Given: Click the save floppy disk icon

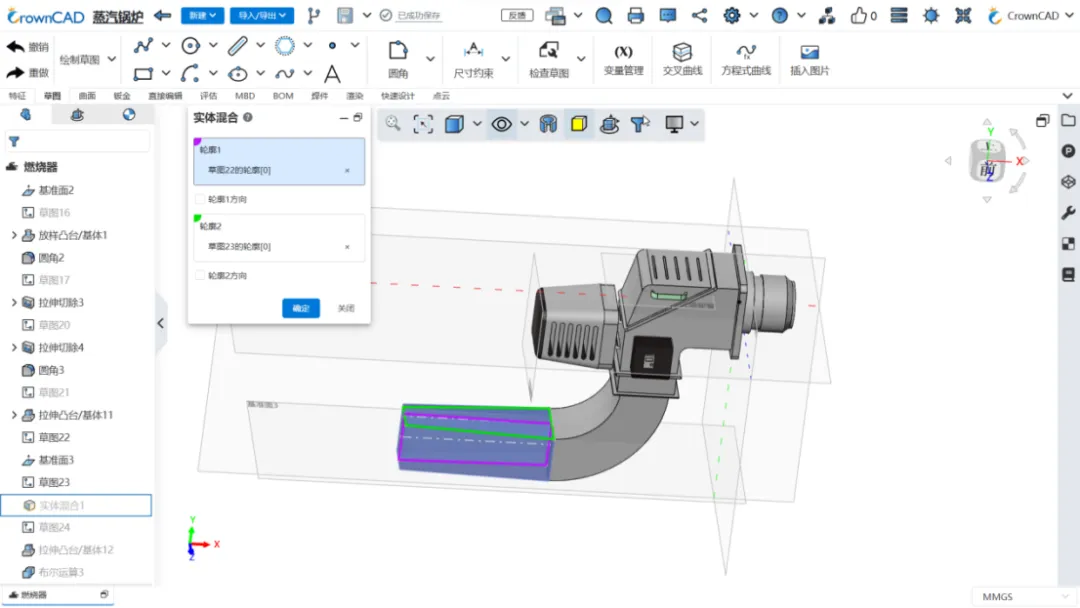Looking at the screenshot, I should pos(345,15).
